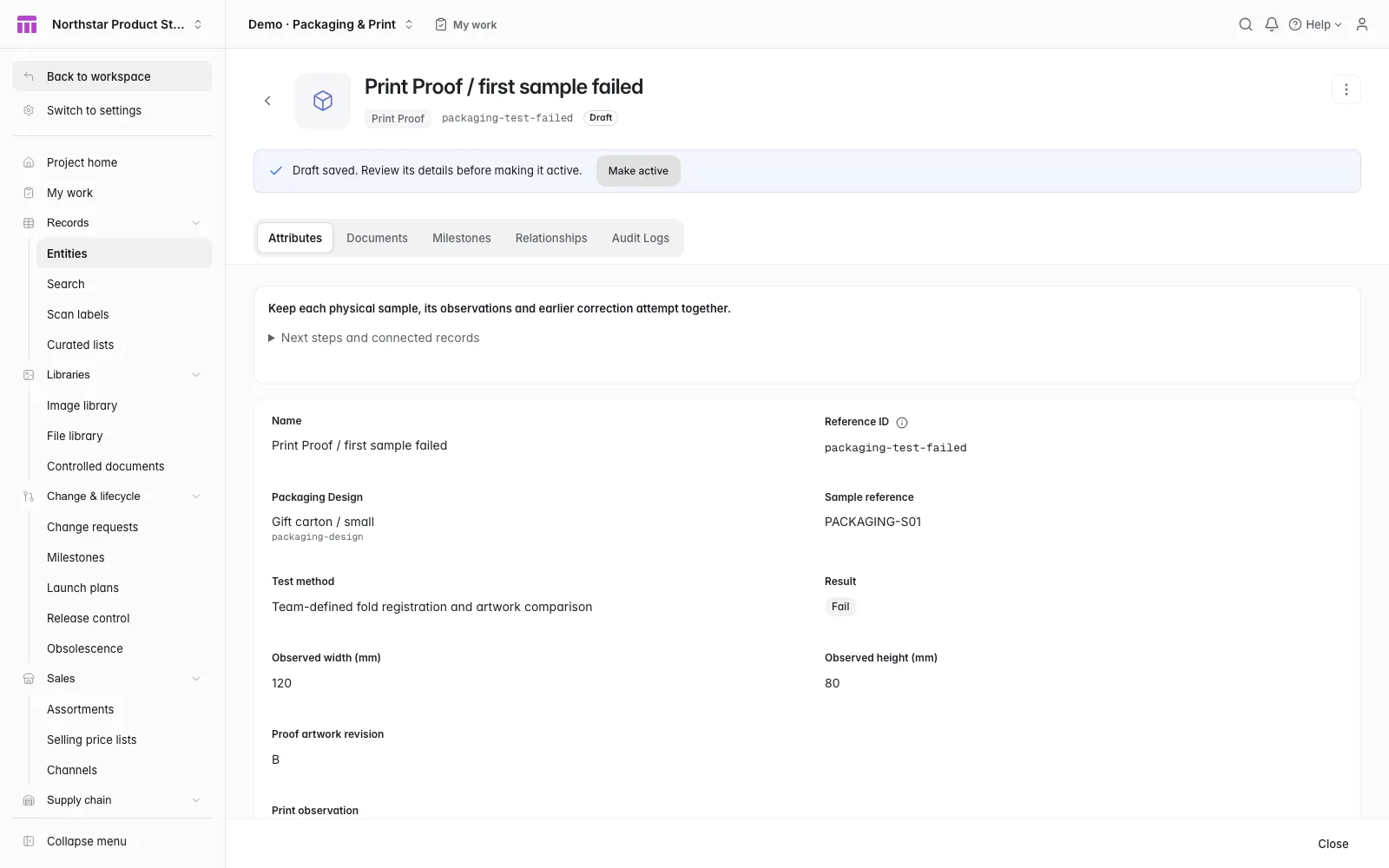
Task: Click the Sales storefront icon
Action: (29, 679)
